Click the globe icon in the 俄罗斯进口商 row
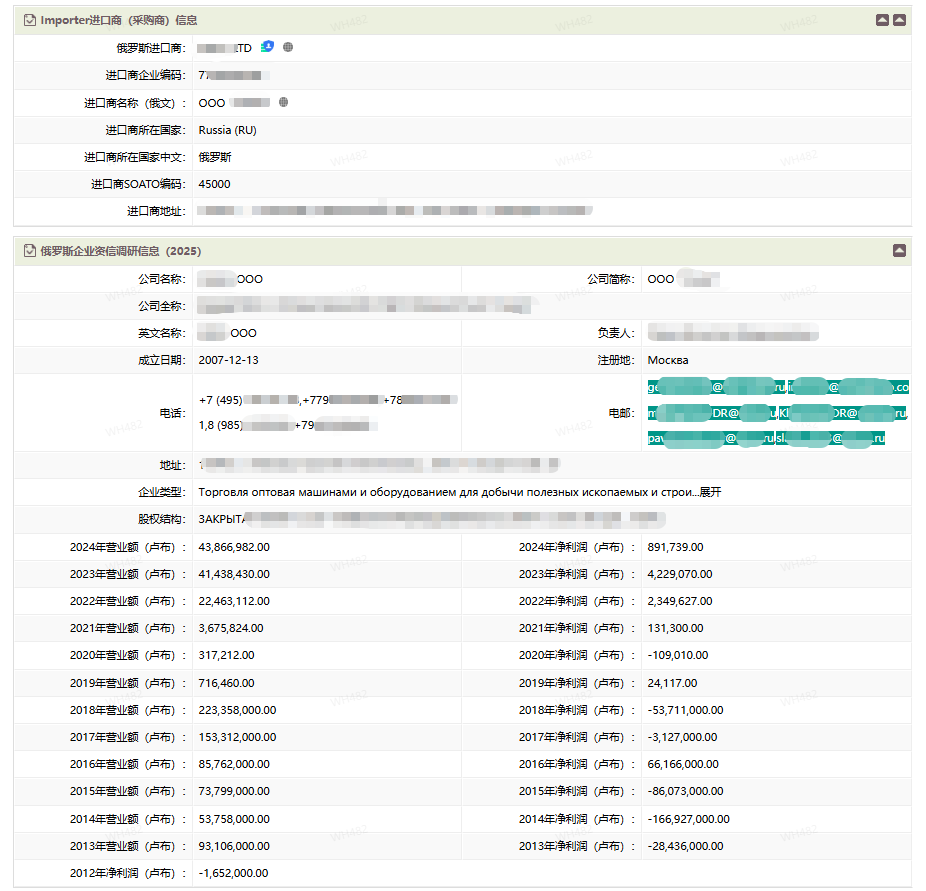Screen dimensions: 926x891 [288, 47]
